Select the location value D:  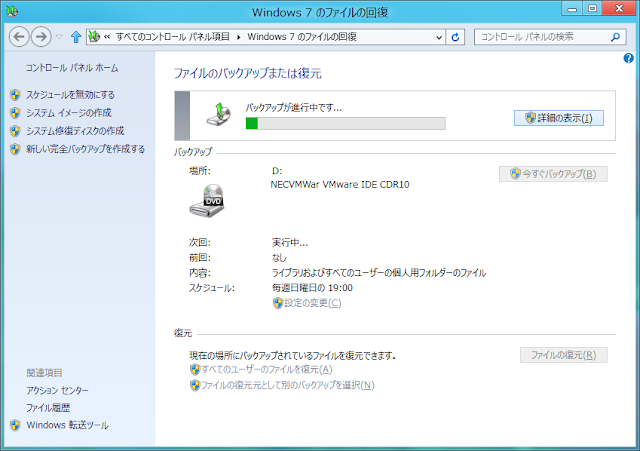[277, 171]
